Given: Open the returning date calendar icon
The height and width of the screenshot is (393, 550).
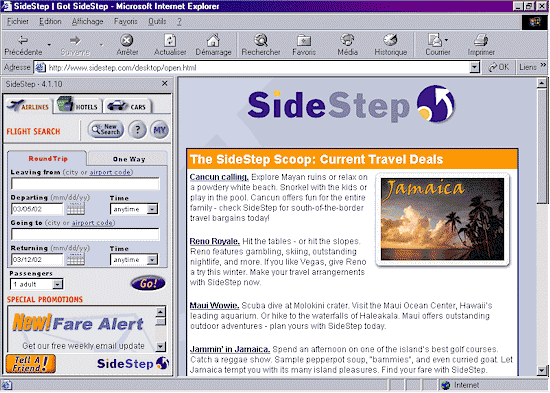Looking at the screenshot, I should pos(75,259).
